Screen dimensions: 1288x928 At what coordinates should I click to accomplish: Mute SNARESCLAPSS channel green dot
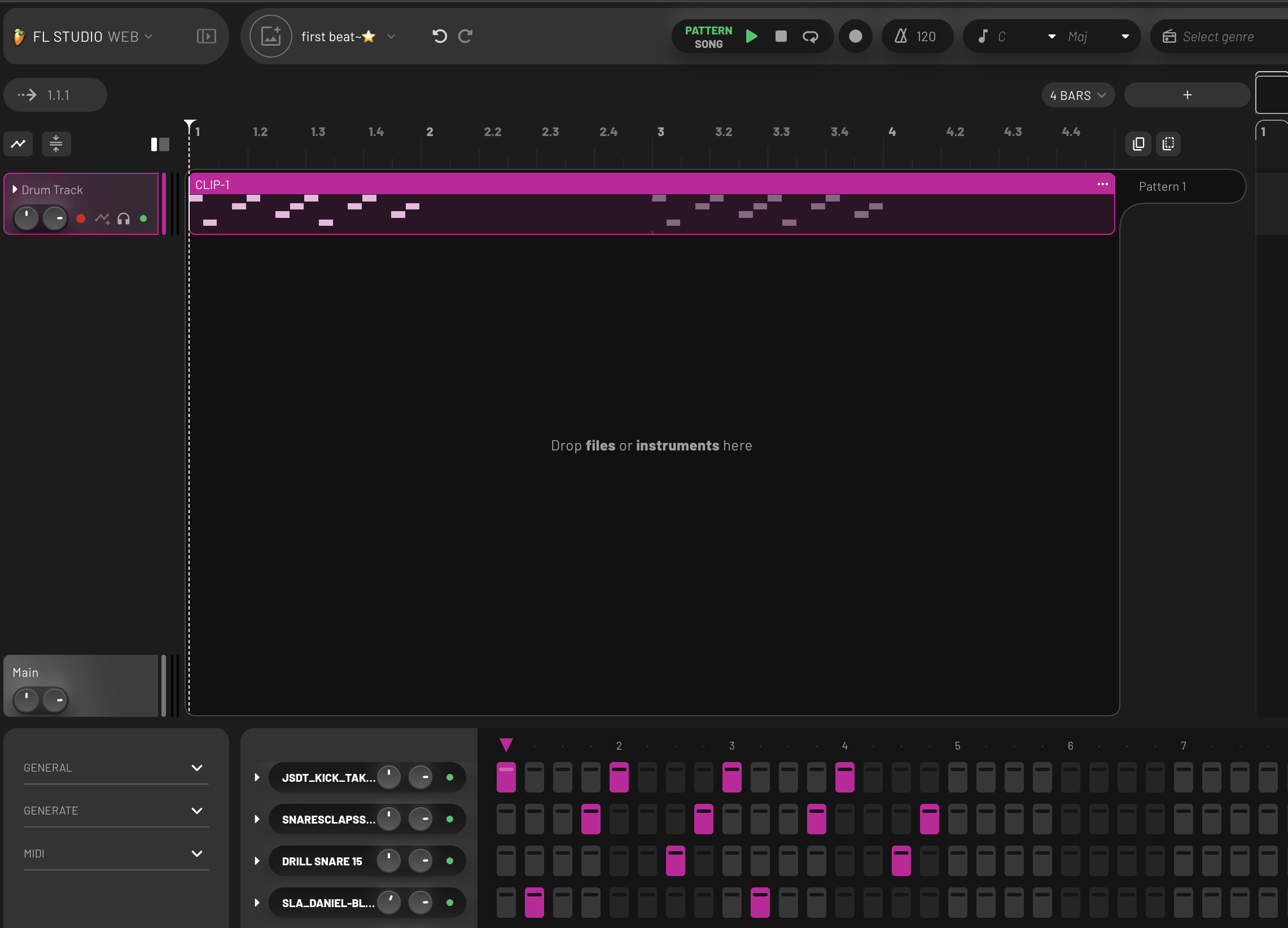450,819
